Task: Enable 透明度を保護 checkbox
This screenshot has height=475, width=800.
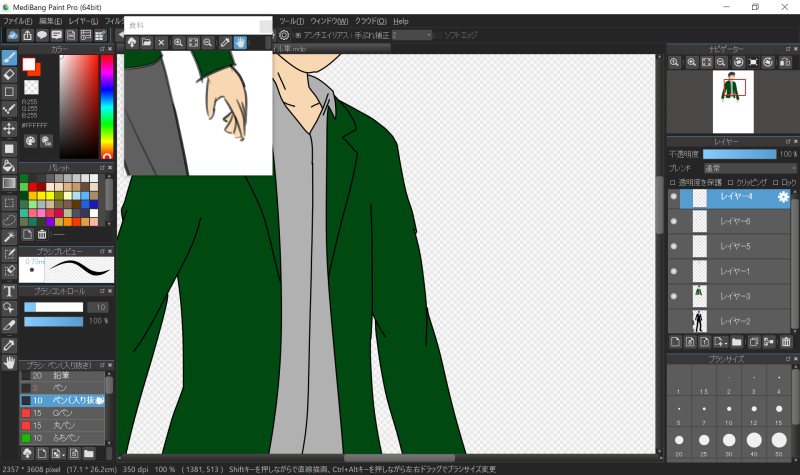Action: pos(673,183)
